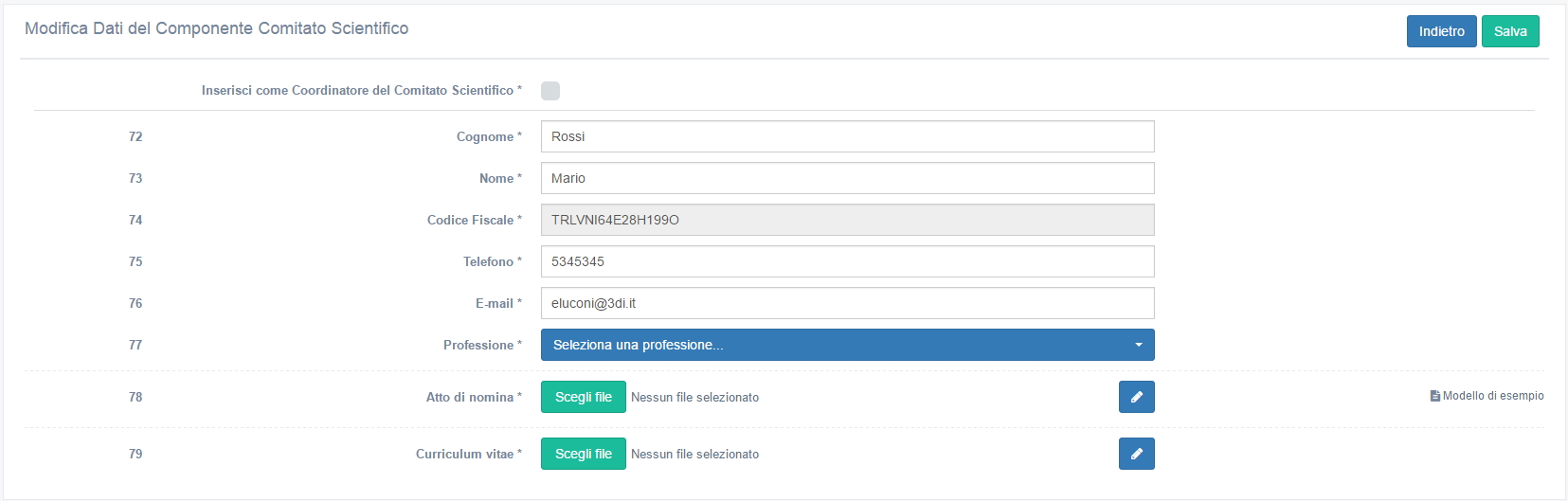
Task: Click the Nessun file selezionato text for Atto di nomina
Action: tap(694, 398)
